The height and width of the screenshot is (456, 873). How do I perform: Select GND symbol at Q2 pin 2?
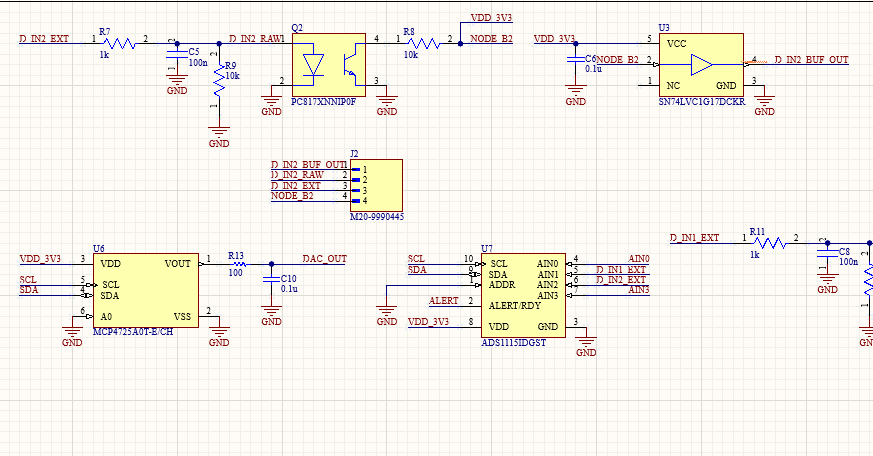(271, 106)
